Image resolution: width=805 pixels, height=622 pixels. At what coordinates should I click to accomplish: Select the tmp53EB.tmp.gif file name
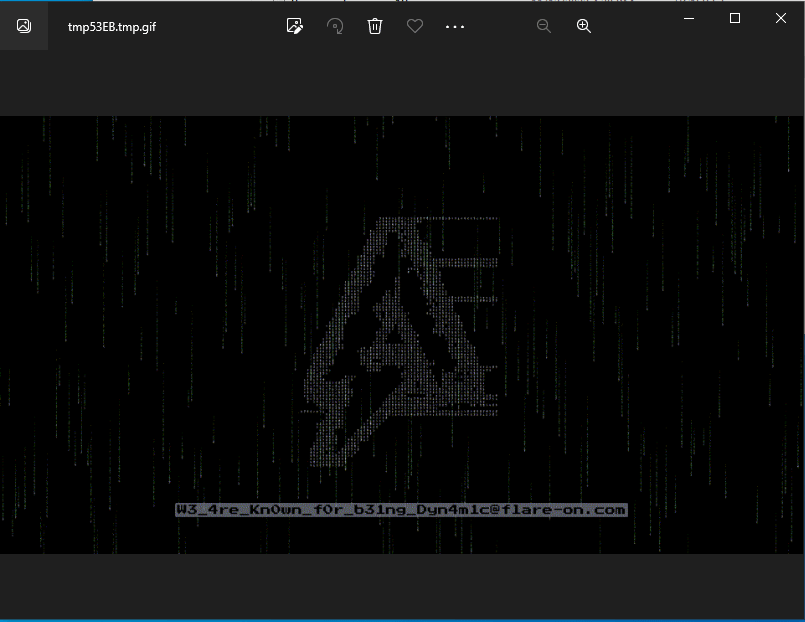(x=112, y=27)
